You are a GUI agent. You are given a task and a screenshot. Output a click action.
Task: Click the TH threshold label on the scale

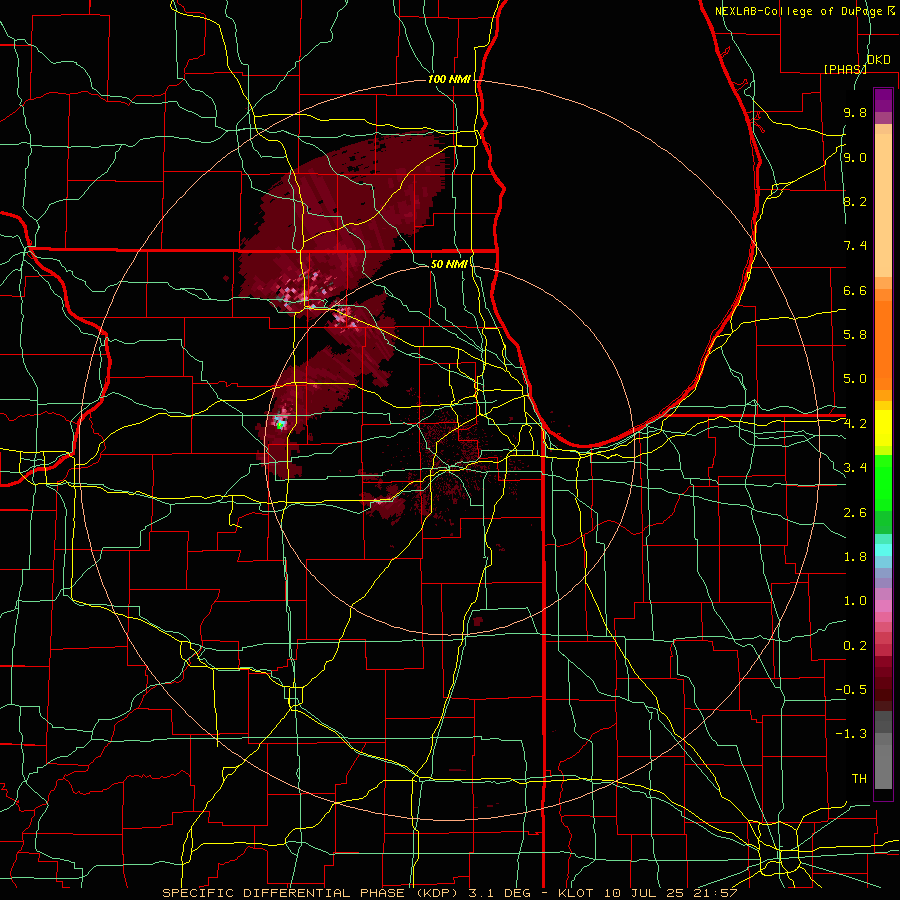(x=859, y=779)
